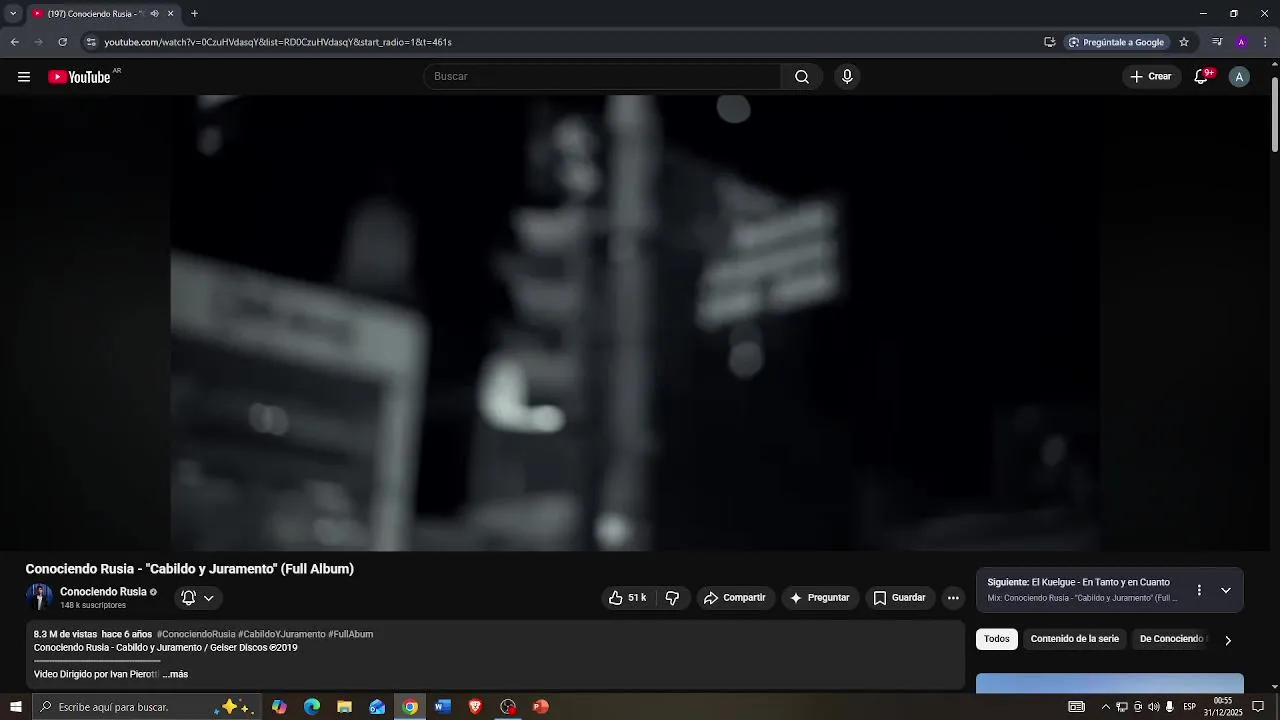Bookmark this page with star icon

(x=1184, y=42)
